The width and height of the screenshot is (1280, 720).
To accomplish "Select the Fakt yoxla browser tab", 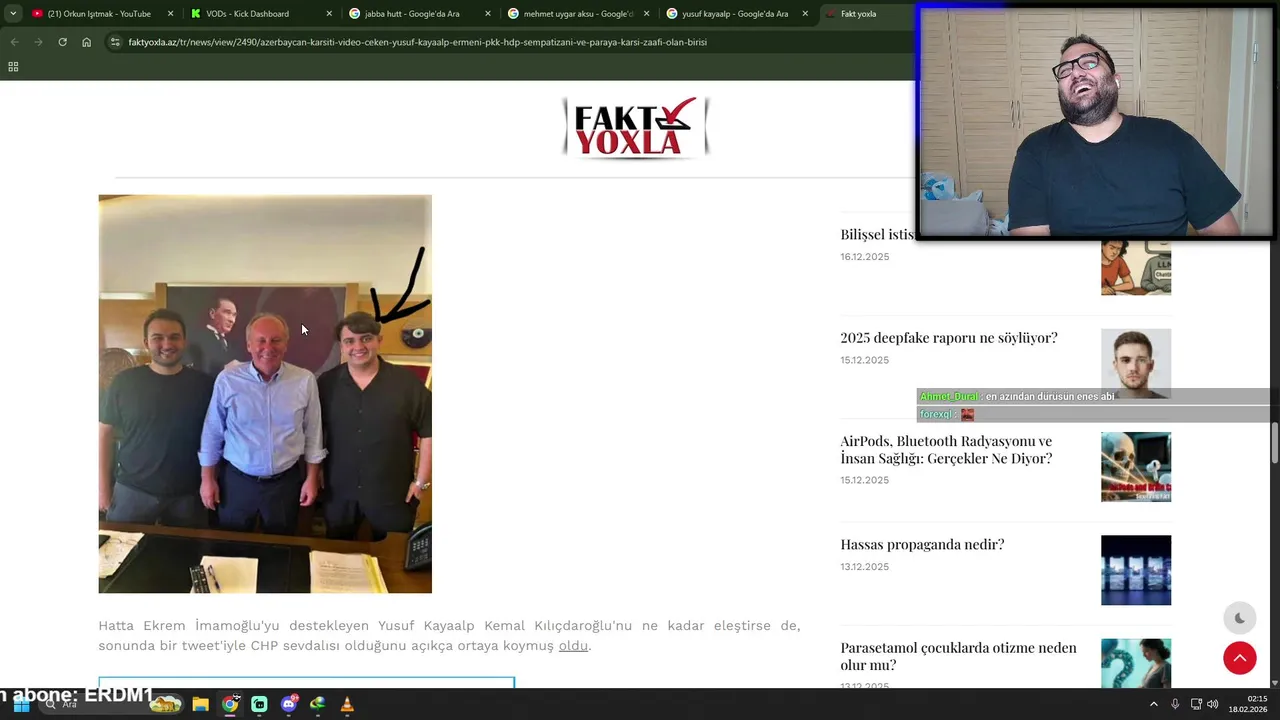I will click(866, 14).
